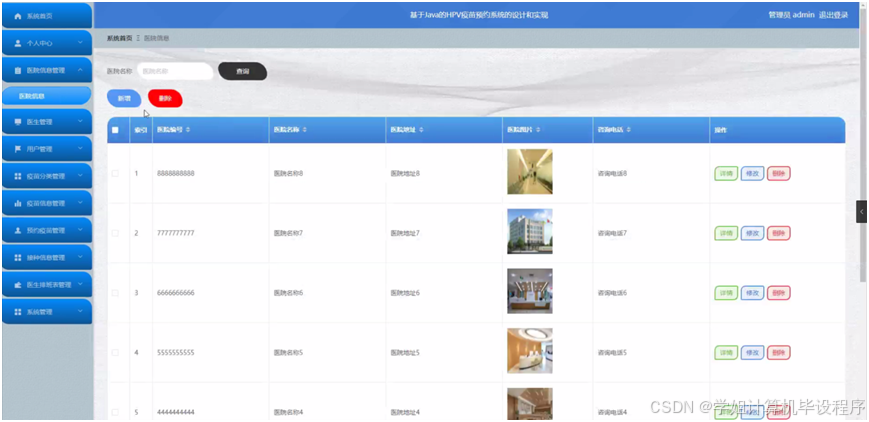This screenshot has width=869, height=422.
Task: Click row 删除 for hospital 医院名称5
Action: 779,353
